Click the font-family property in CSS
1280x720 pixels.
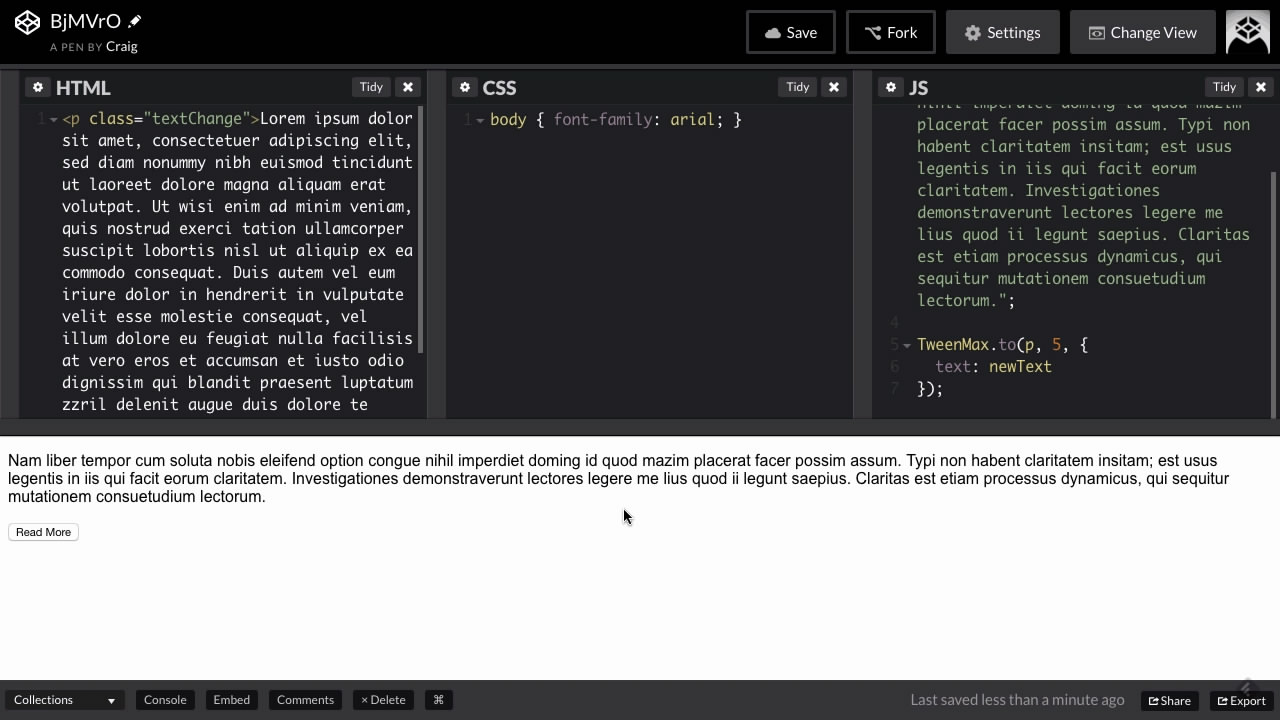pyautogui.click(x=603, y=119)
